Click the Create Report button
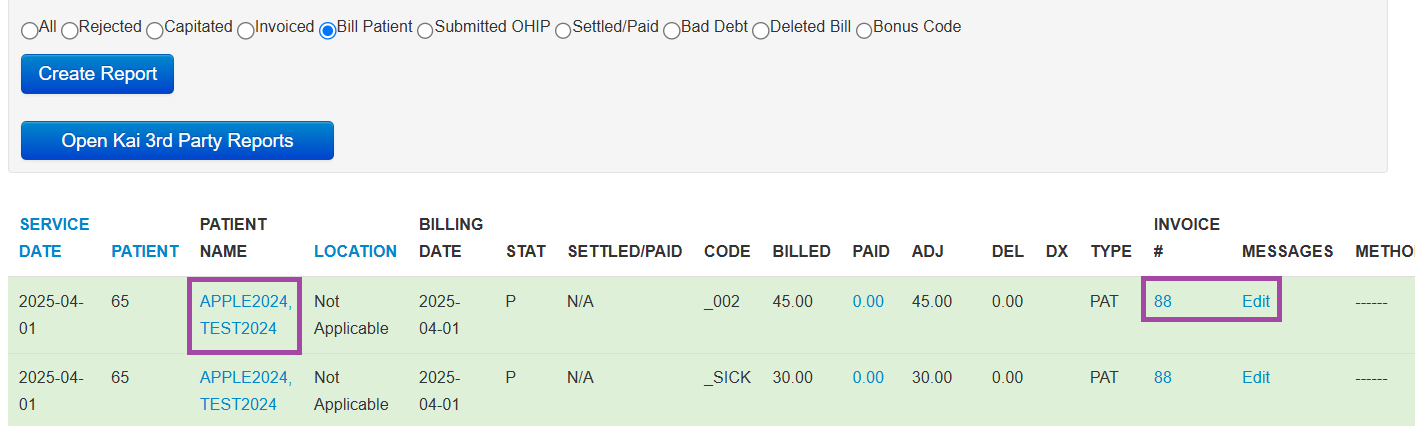 pos(97,74)
